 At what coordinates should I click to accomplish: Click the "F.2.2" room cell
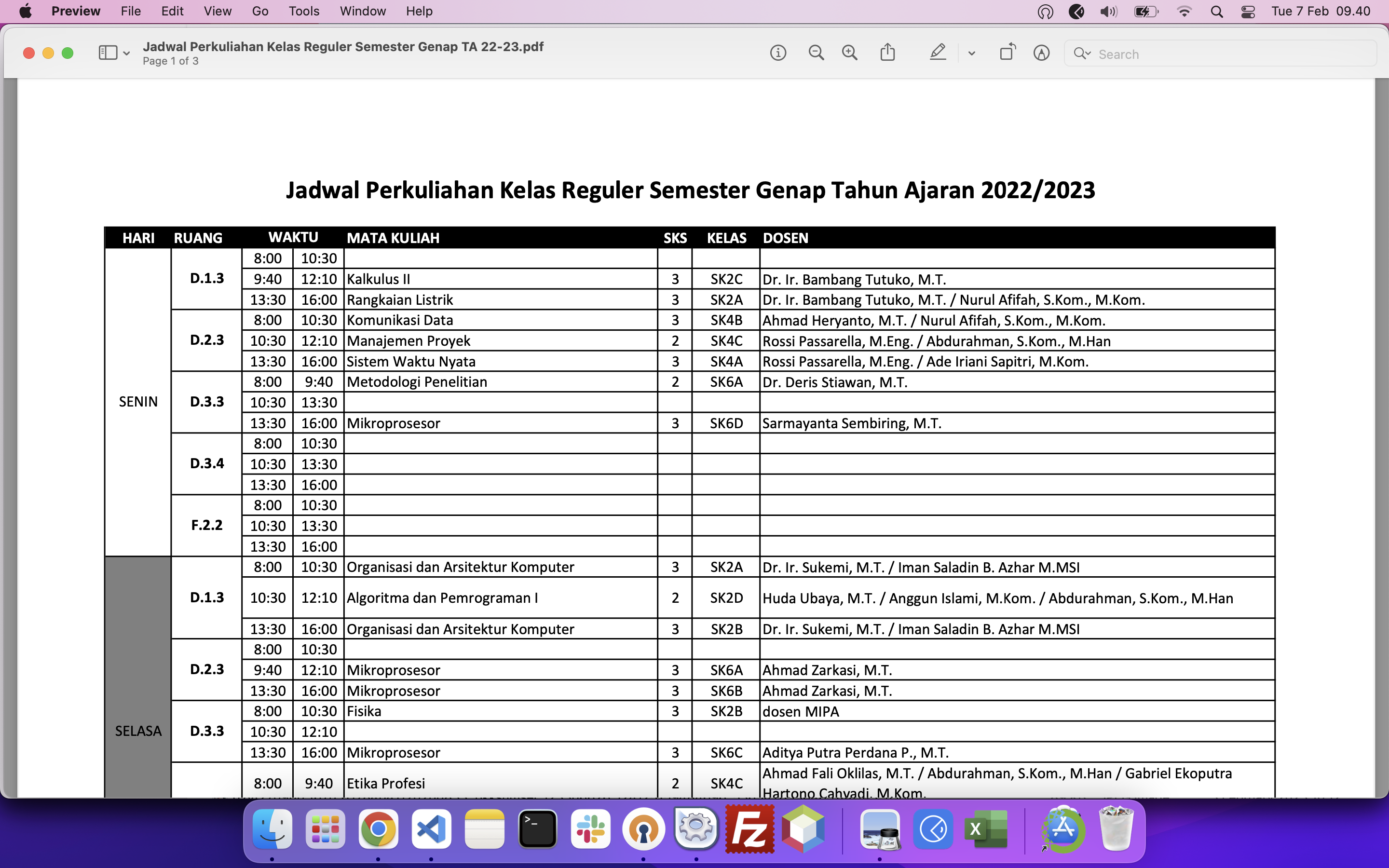[206, 525]
